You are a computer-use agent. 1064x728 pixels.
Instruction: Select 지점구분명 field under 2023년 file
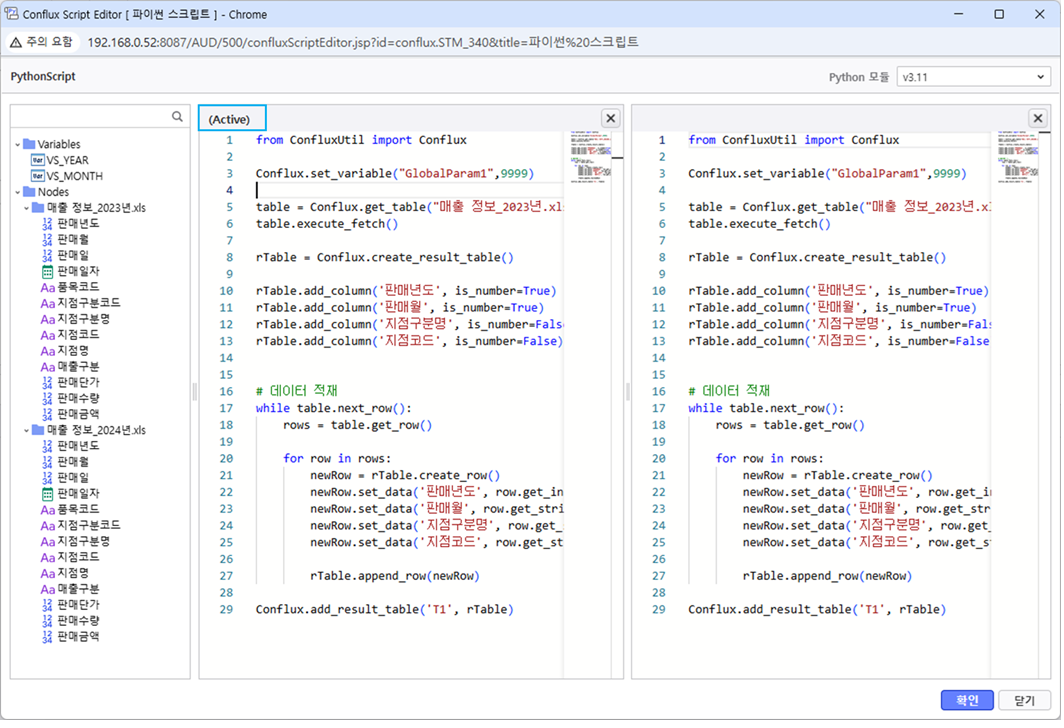[83, 319]
